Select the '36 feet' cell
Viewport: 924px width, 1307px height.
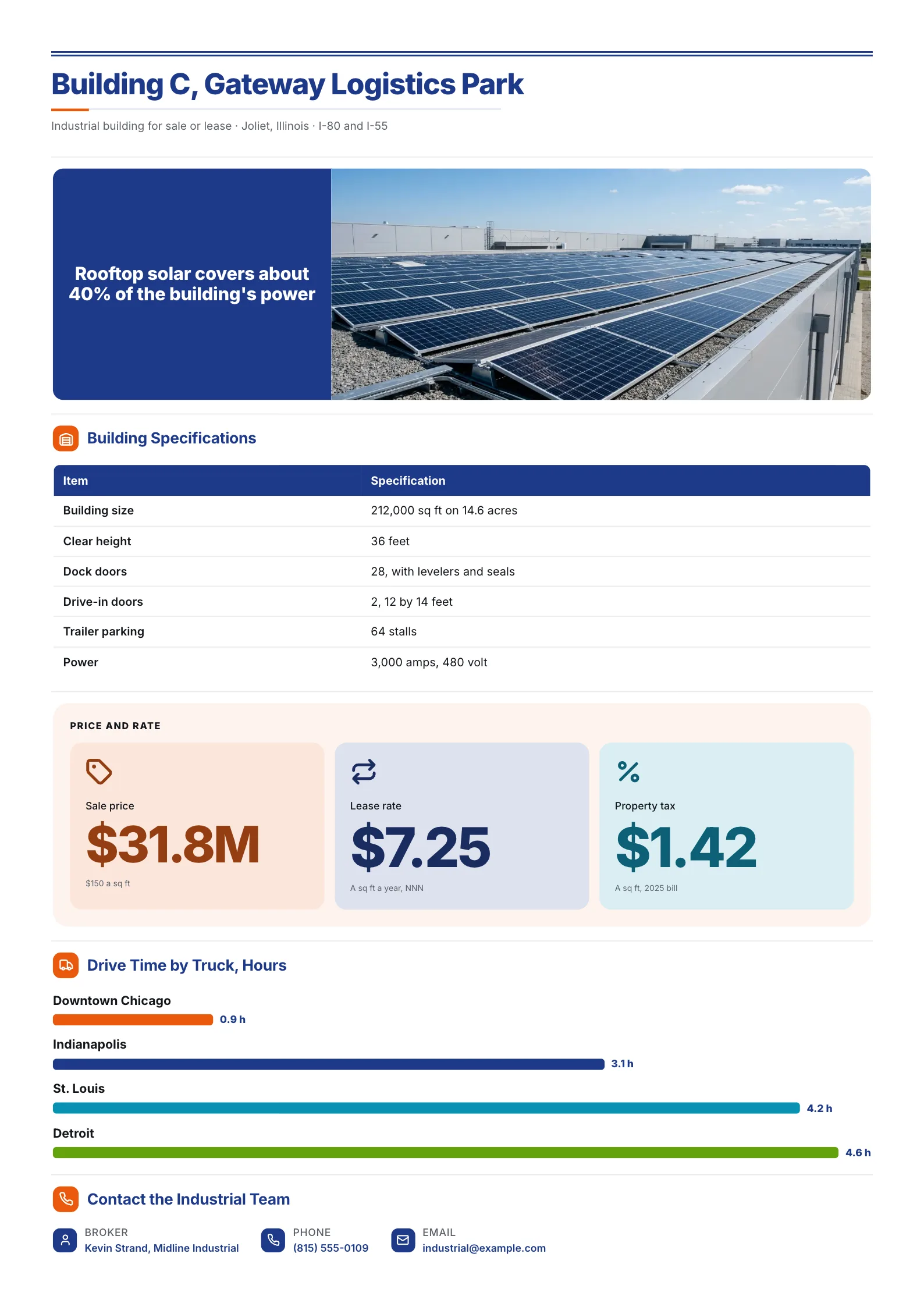pyautogui.click(x=390, y=541)
